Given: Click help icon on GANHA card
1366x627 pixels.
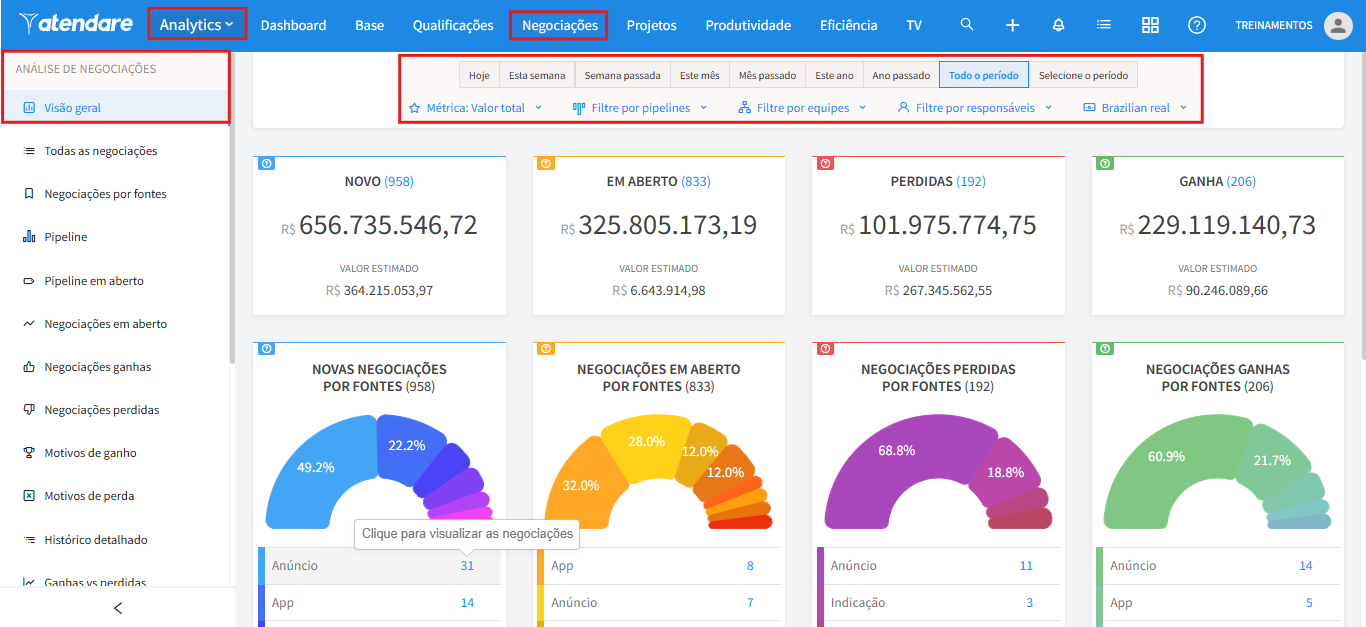Looking at the screenshot, I should click(1105, 163).
